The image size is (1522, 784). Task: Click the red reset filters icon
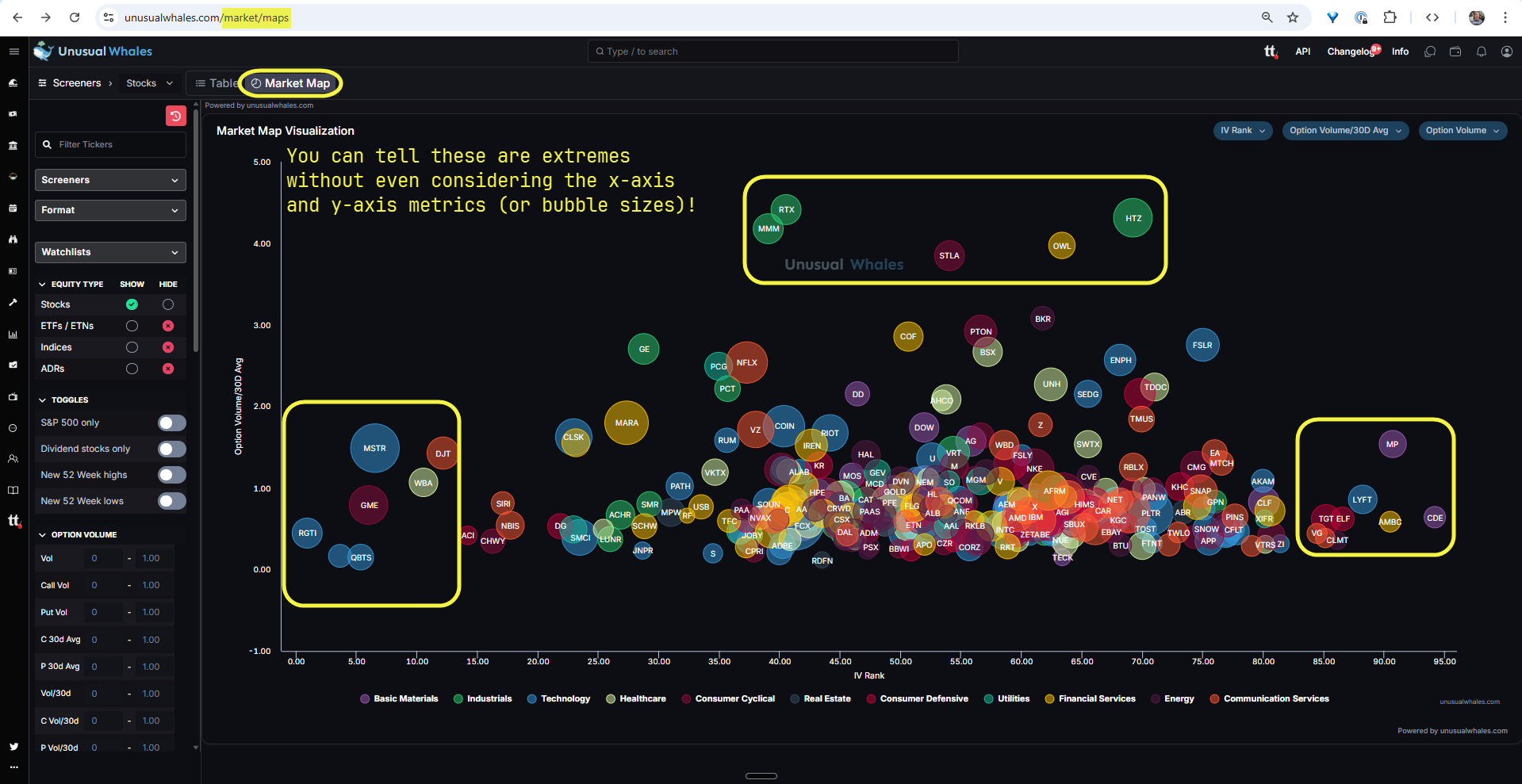175,116
